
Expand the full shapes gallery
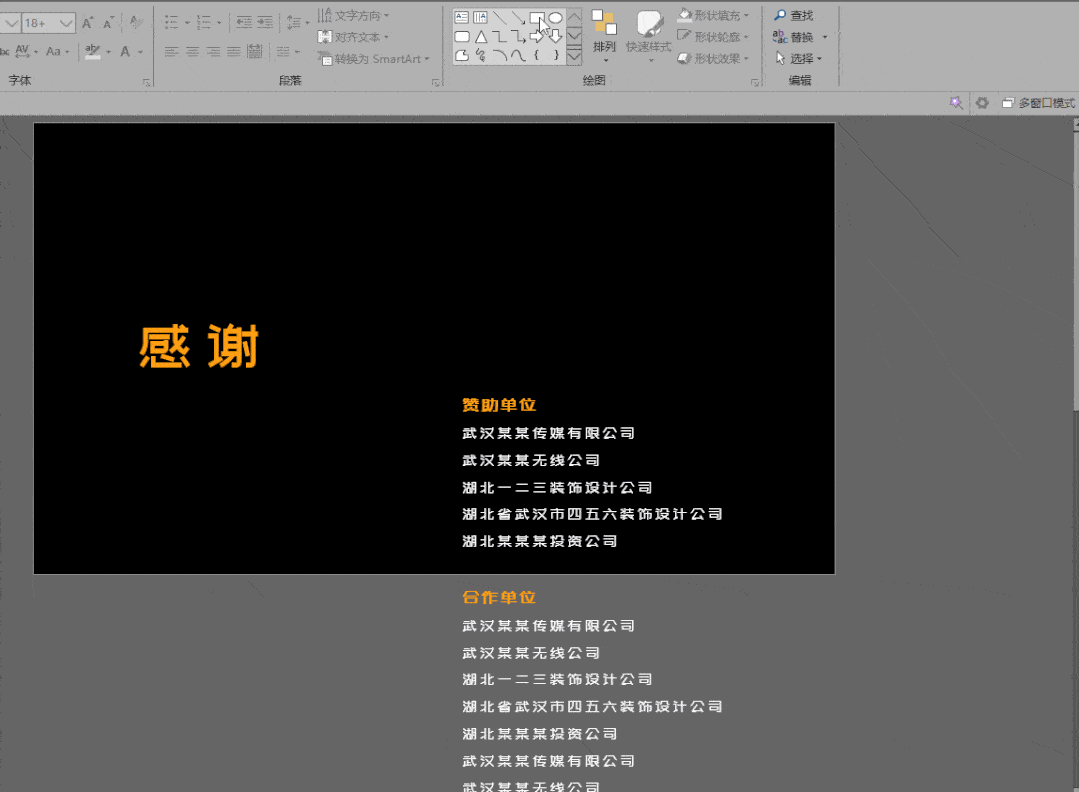coord(574,57)
